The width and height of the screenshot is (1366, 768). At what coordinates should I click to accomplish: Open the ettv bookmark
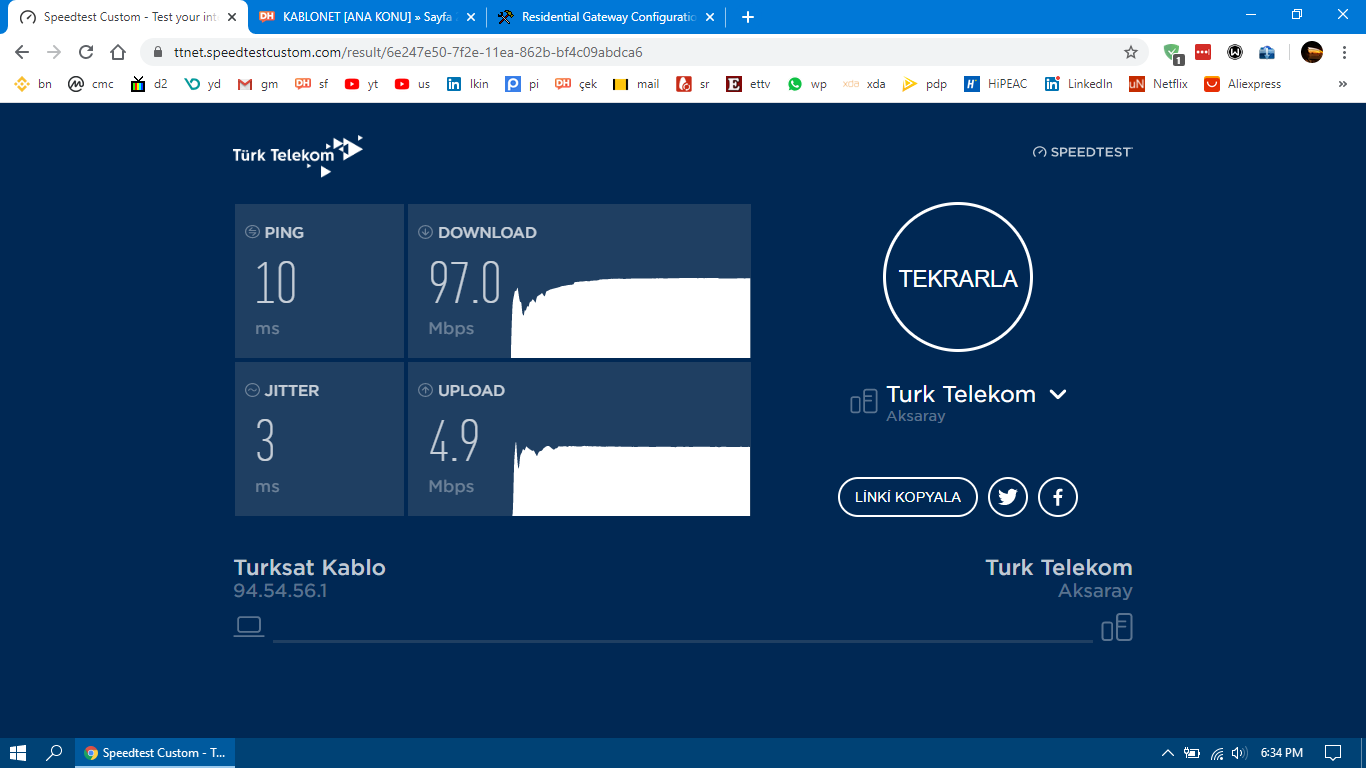pos(748,84)
